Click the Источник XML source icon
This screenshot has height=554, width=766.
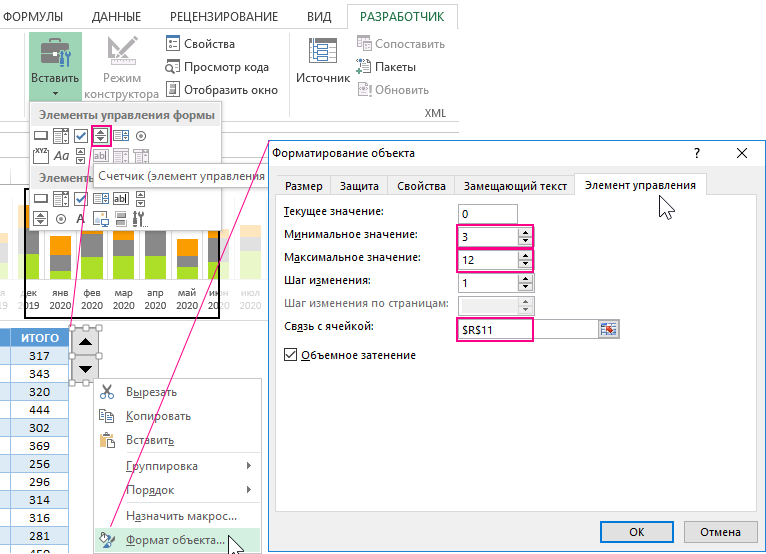pos(323,59)
